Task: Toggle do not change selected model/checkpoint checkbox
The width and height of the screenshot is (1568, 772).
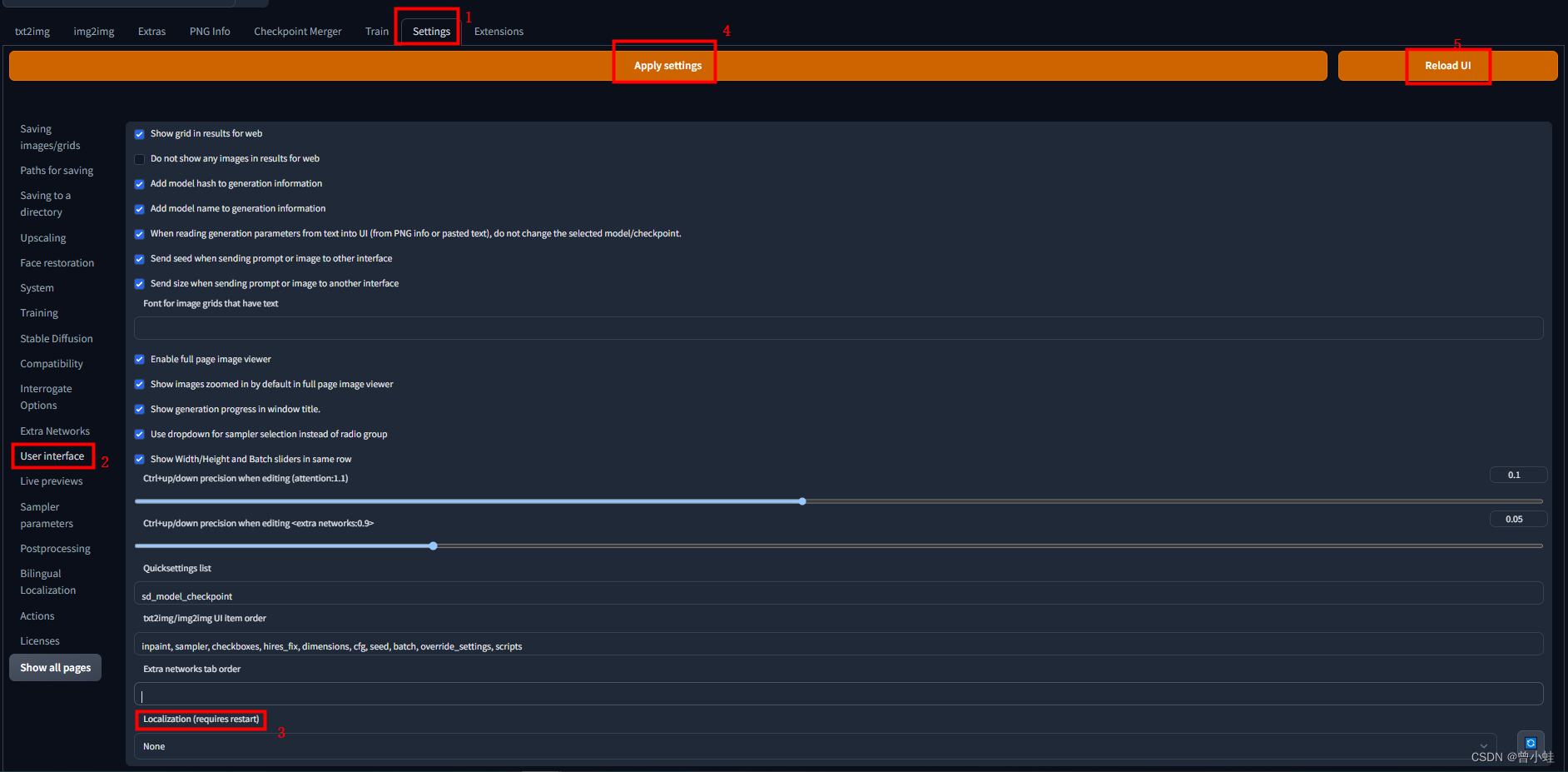Action: click(x=140, y=234)
